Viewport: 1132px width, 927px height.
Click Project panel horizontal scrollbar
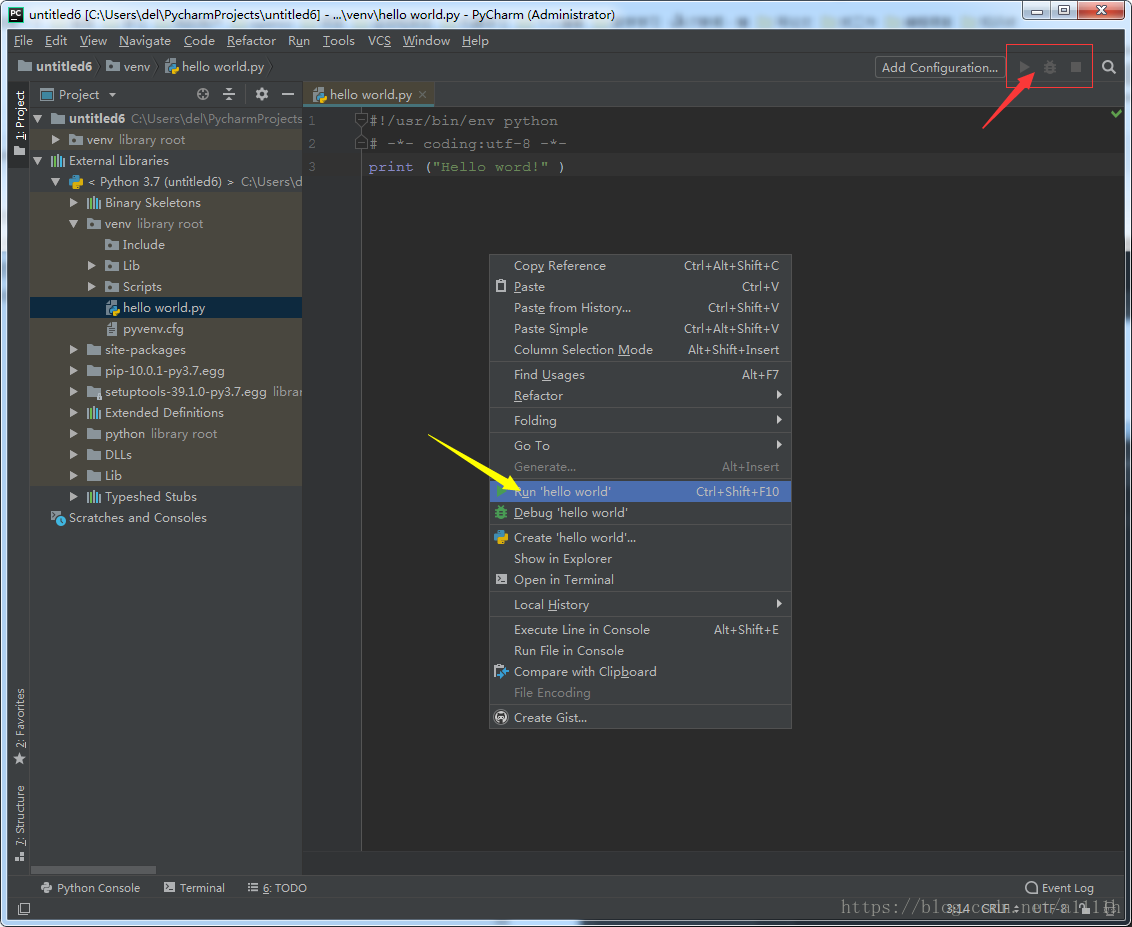pyautogui.click(x=94, y=870)
